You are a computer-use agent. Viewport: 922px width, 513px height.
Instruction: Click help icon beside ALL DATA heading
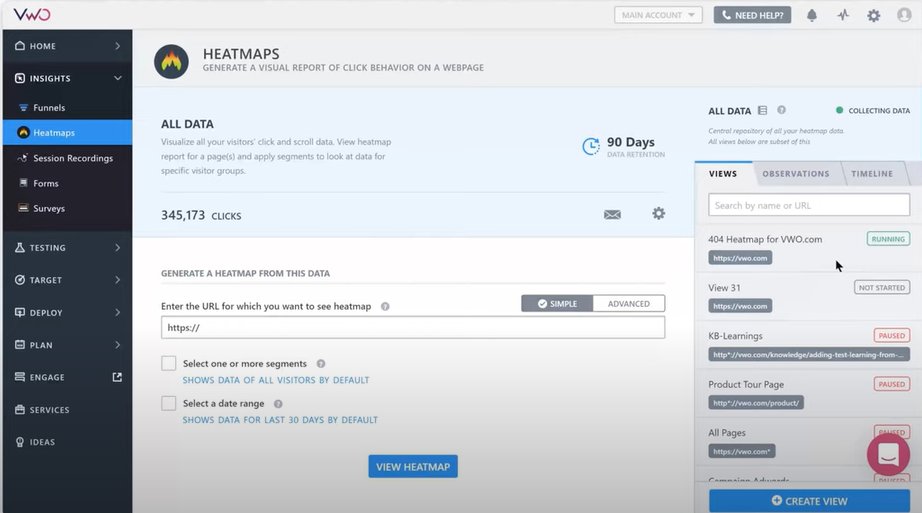(781, 110)
